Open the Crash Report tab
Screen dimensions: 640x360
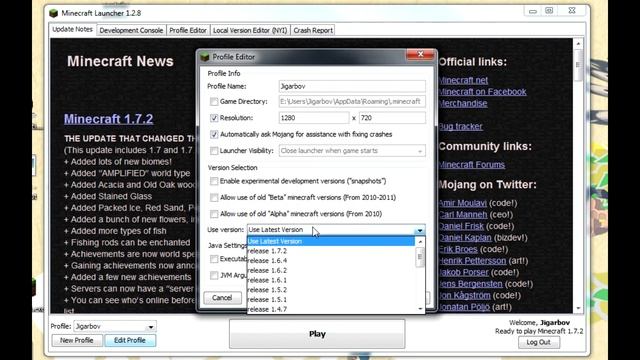pyautogui.click(x=313, y=30)
